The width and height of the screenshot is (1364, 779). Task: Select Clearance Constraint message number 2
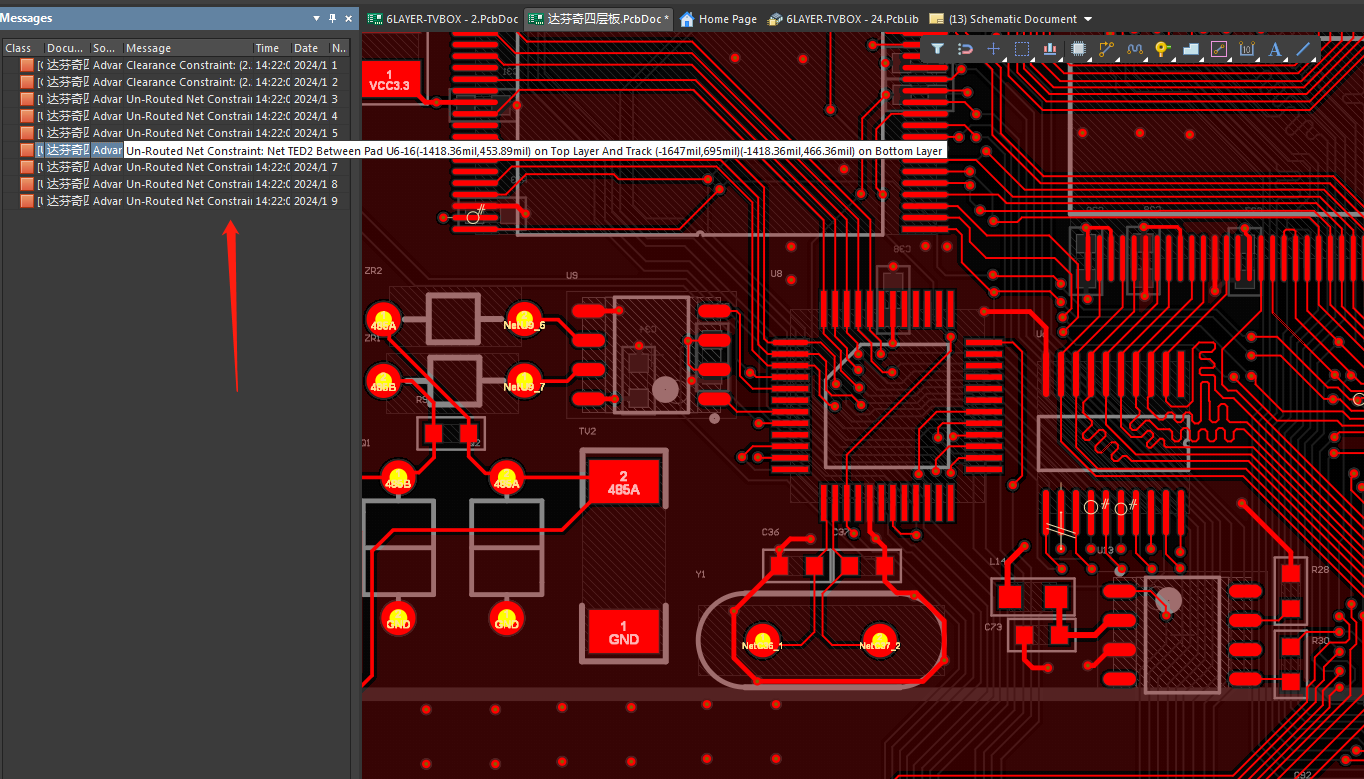(176, 82)
